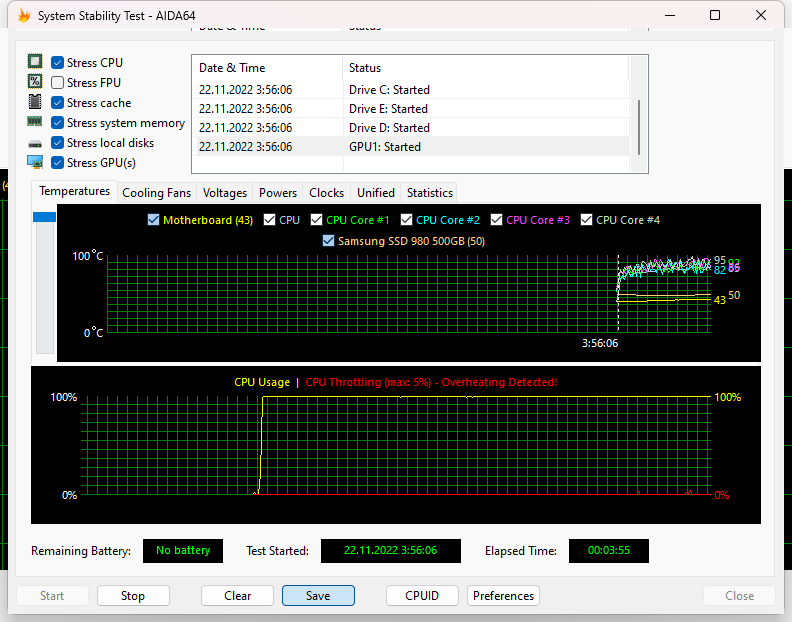Screen dimensions: 792x622
Task: Disable Stress local disks checkbox
Action: [x=58, y=142]
